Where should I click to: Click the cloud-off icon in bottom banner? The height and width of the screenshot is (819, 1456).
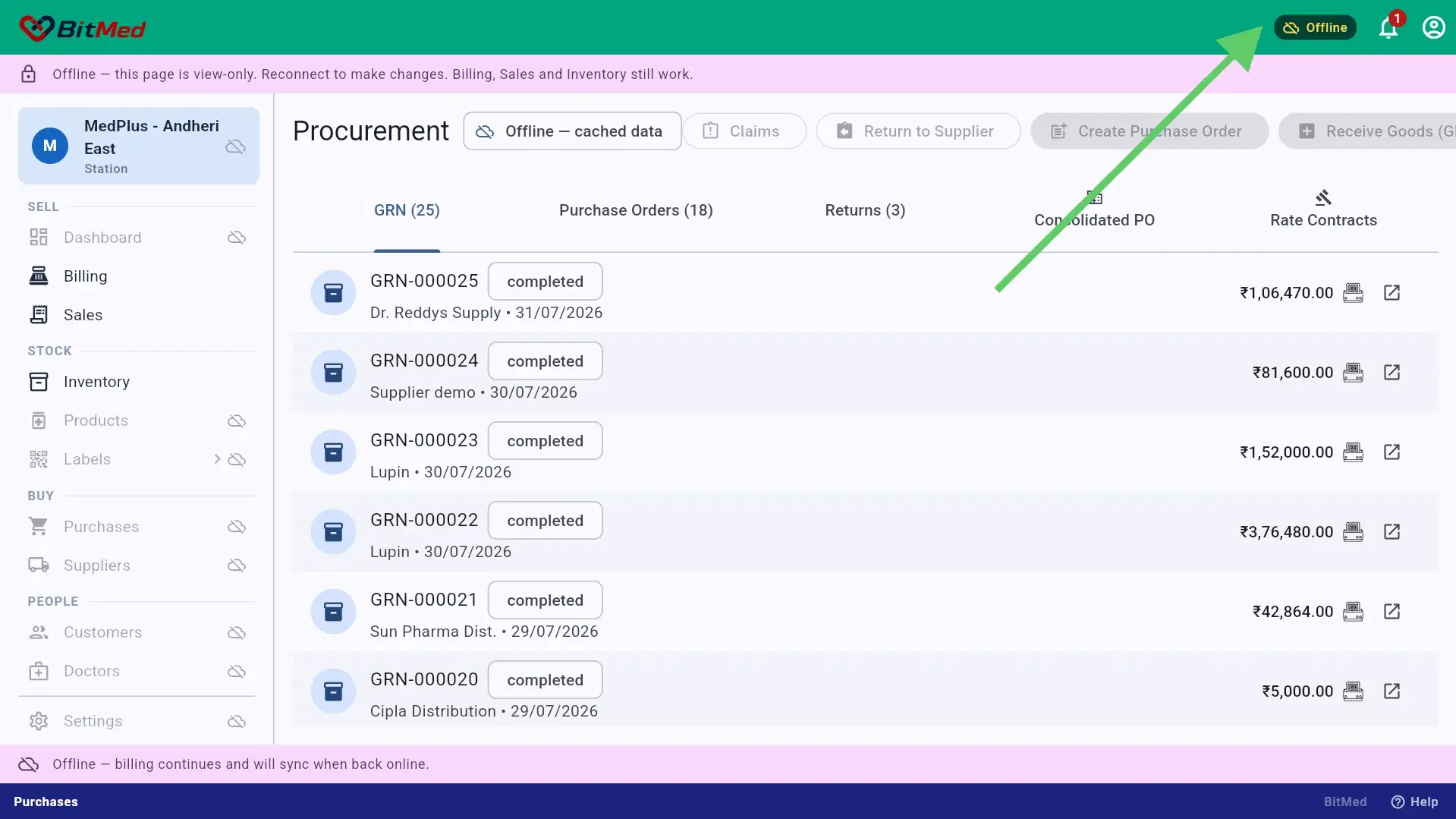click(28, 764)
